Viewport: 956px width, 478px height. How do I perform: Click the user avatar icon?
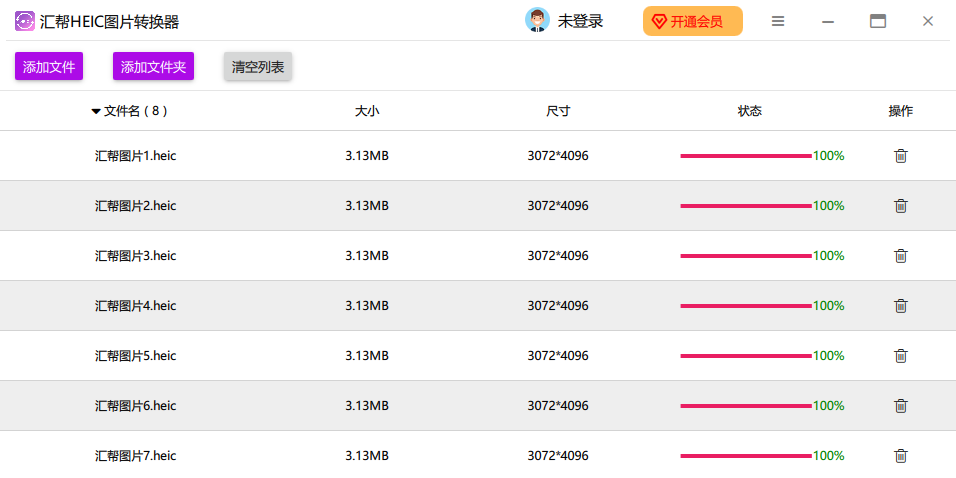537,21
